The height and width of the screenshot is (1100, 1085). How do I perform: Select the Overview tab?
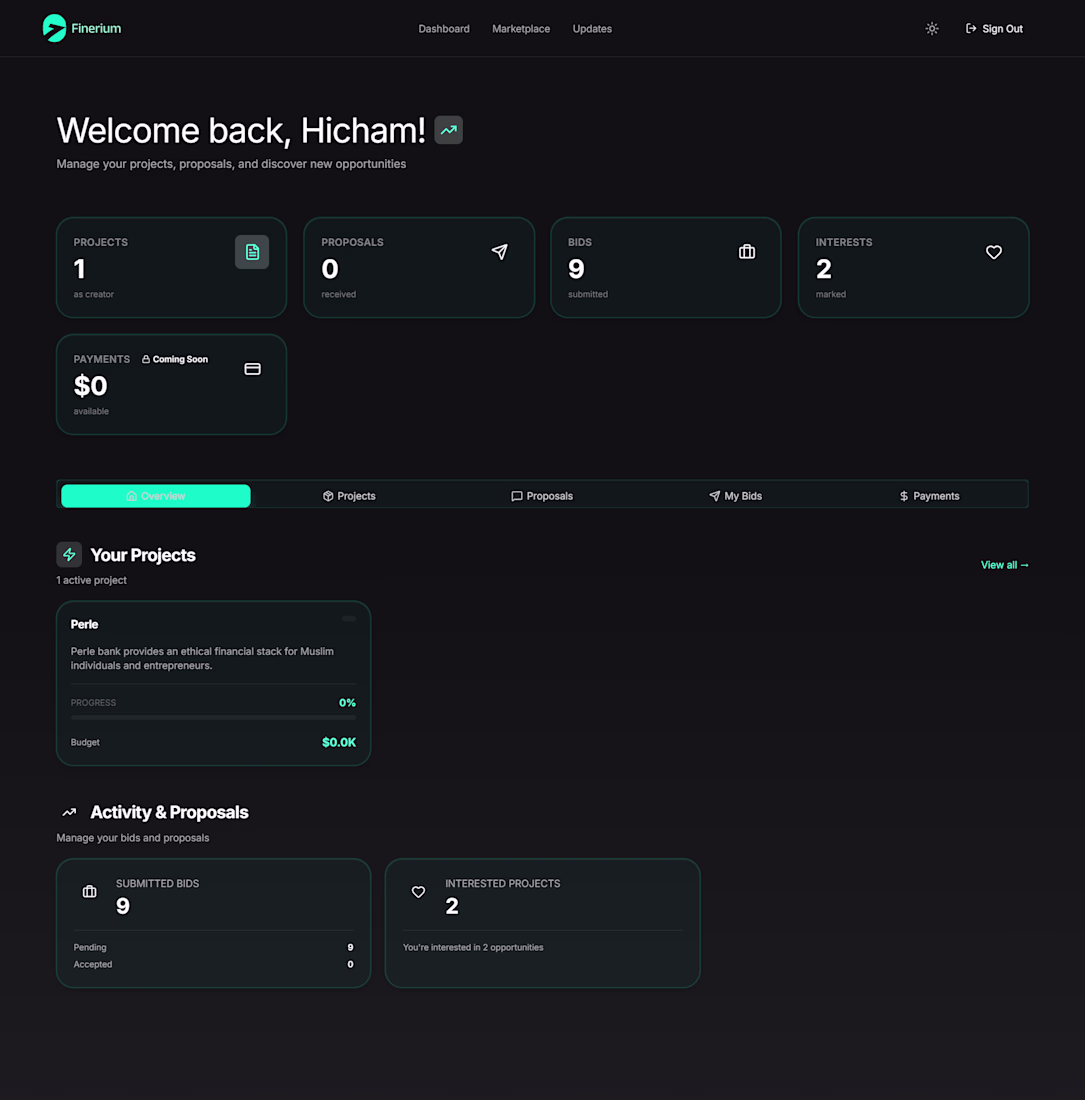(x=156, y=496)
